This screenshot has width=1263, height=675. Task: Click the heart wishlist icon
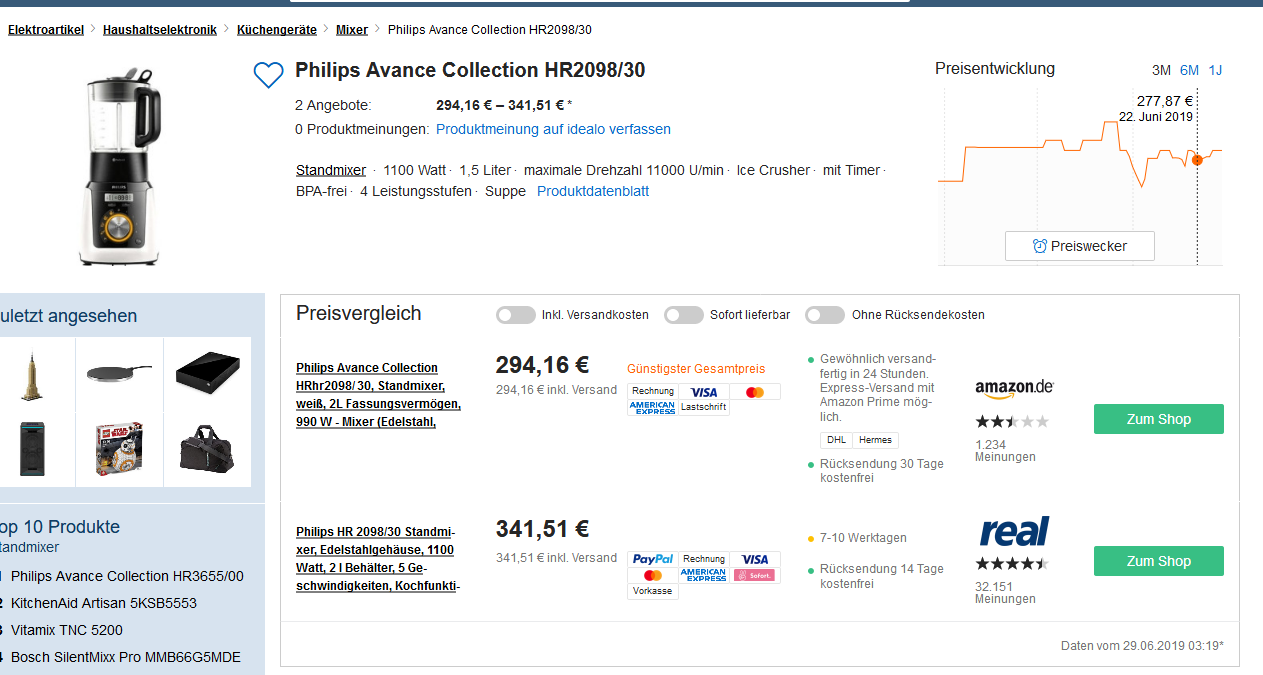point(268,75)
